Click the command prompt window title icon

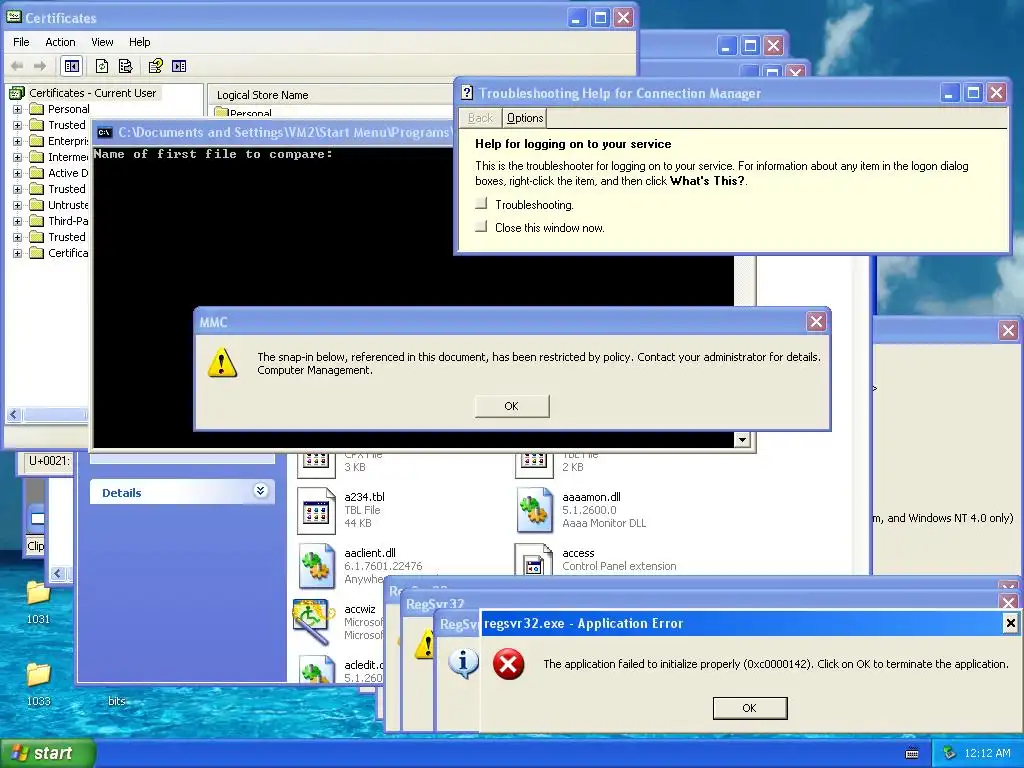click(104, 133)
